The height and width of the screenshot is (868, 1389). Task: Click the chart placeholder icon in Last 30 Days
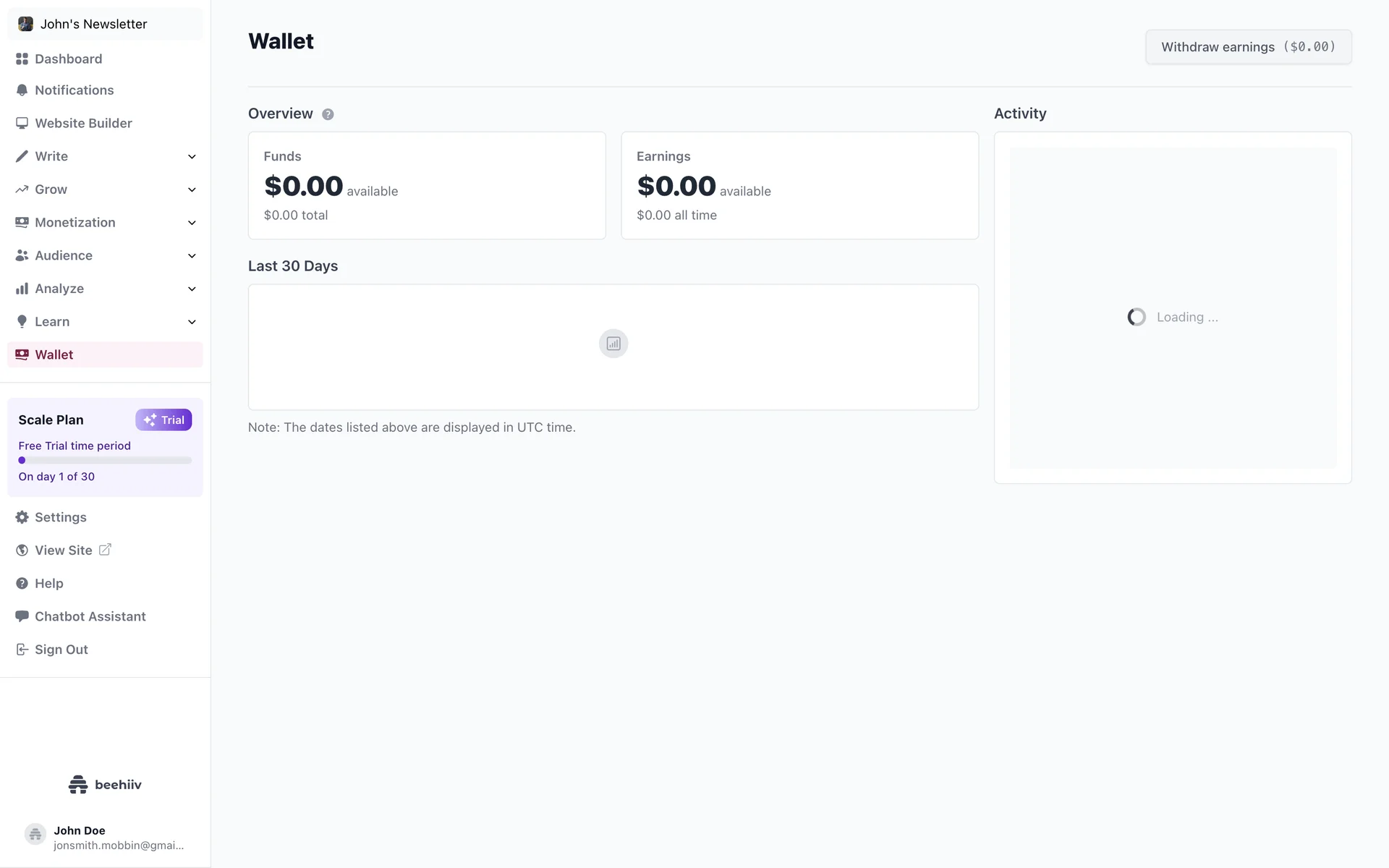click(613, 344)
